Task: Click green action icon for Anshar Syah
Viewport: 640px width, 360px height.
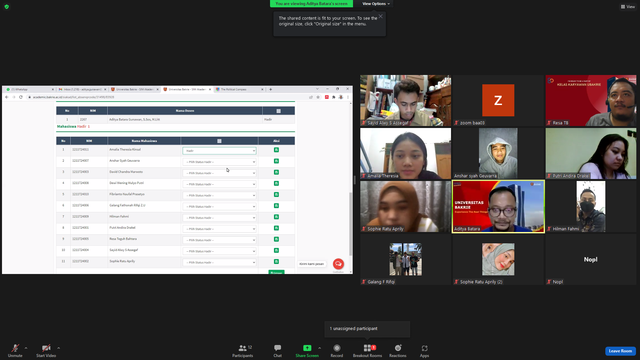Action: [276, 161]
